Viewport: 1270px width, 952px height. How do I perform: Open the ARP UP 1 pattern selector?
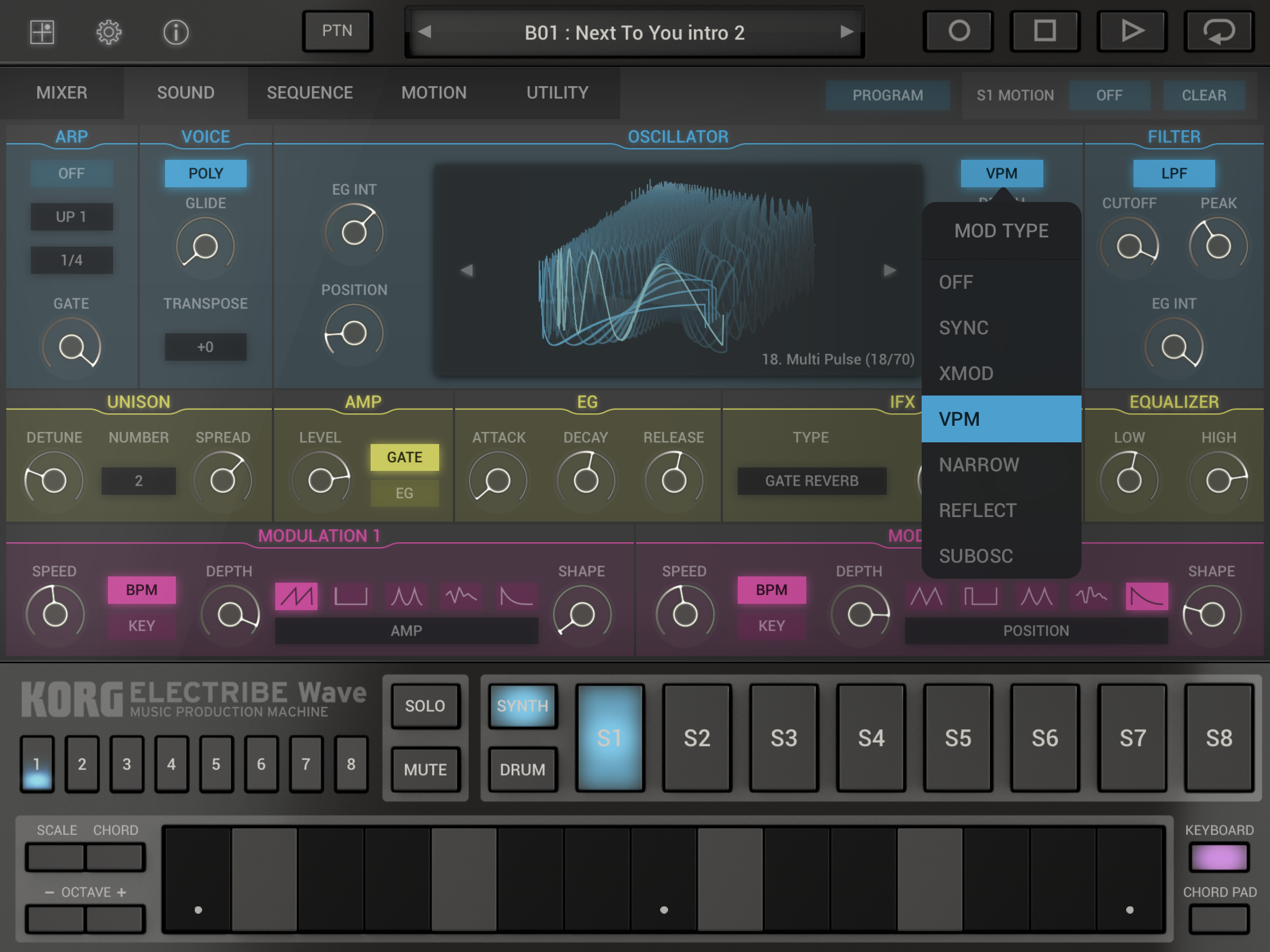tap(71, 217)
